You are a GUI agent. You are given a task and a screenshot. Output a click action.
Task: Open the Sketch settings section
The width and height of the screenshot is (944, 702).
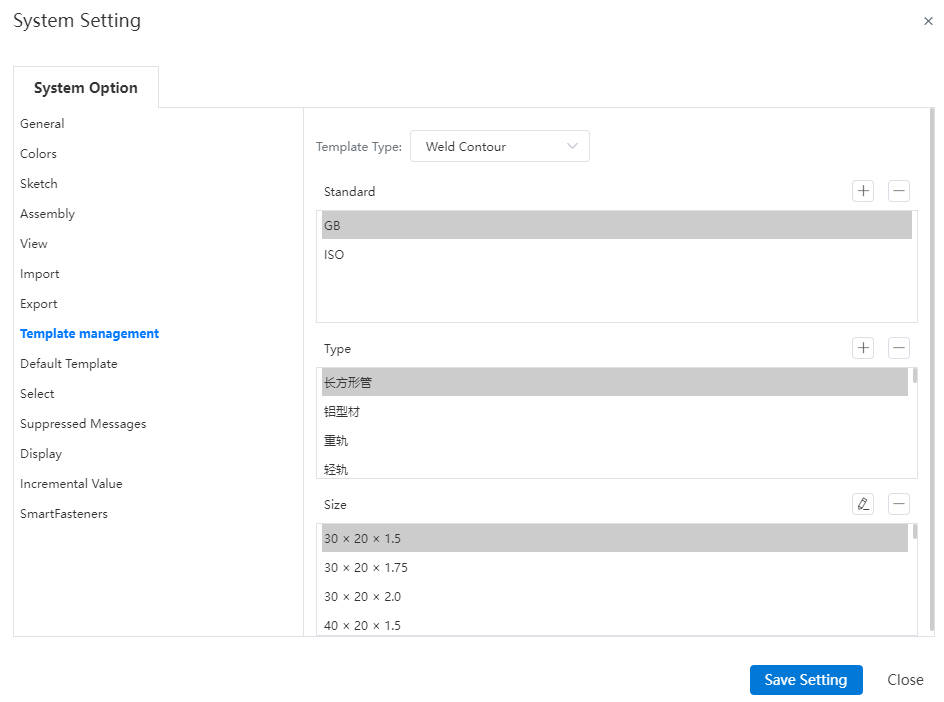click(x=39, y=184)
